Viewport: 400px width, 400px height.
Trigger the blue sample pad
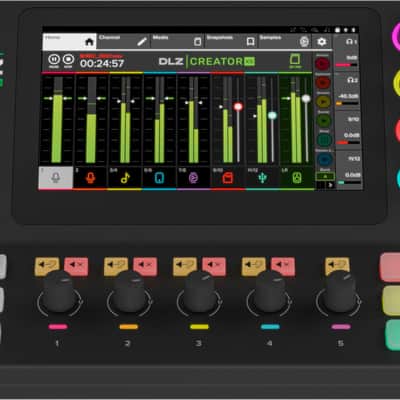coord(324,159)
